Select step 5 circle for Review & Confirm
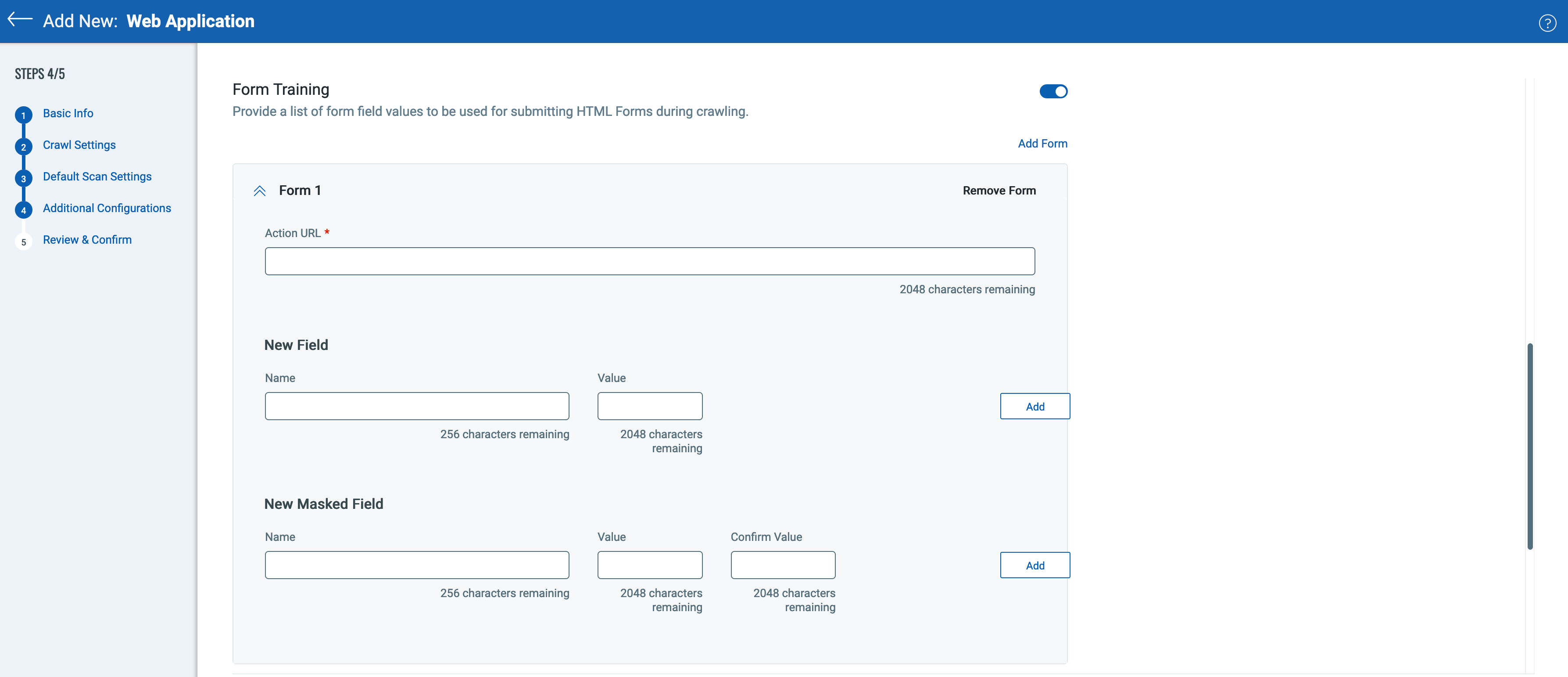This screenshot has height=677, width=1568. tap(23, 241)
